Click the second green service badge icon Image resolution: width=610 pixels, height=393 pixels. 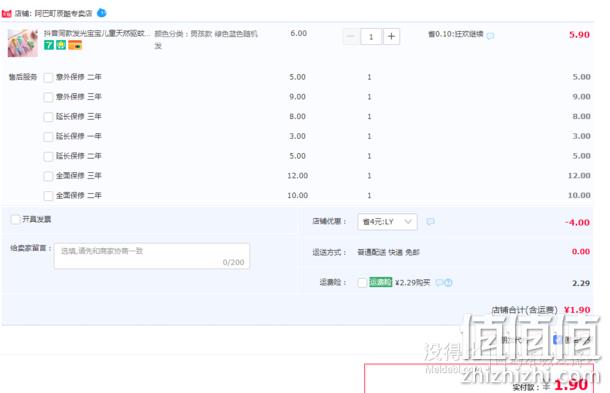click(61, 45)
